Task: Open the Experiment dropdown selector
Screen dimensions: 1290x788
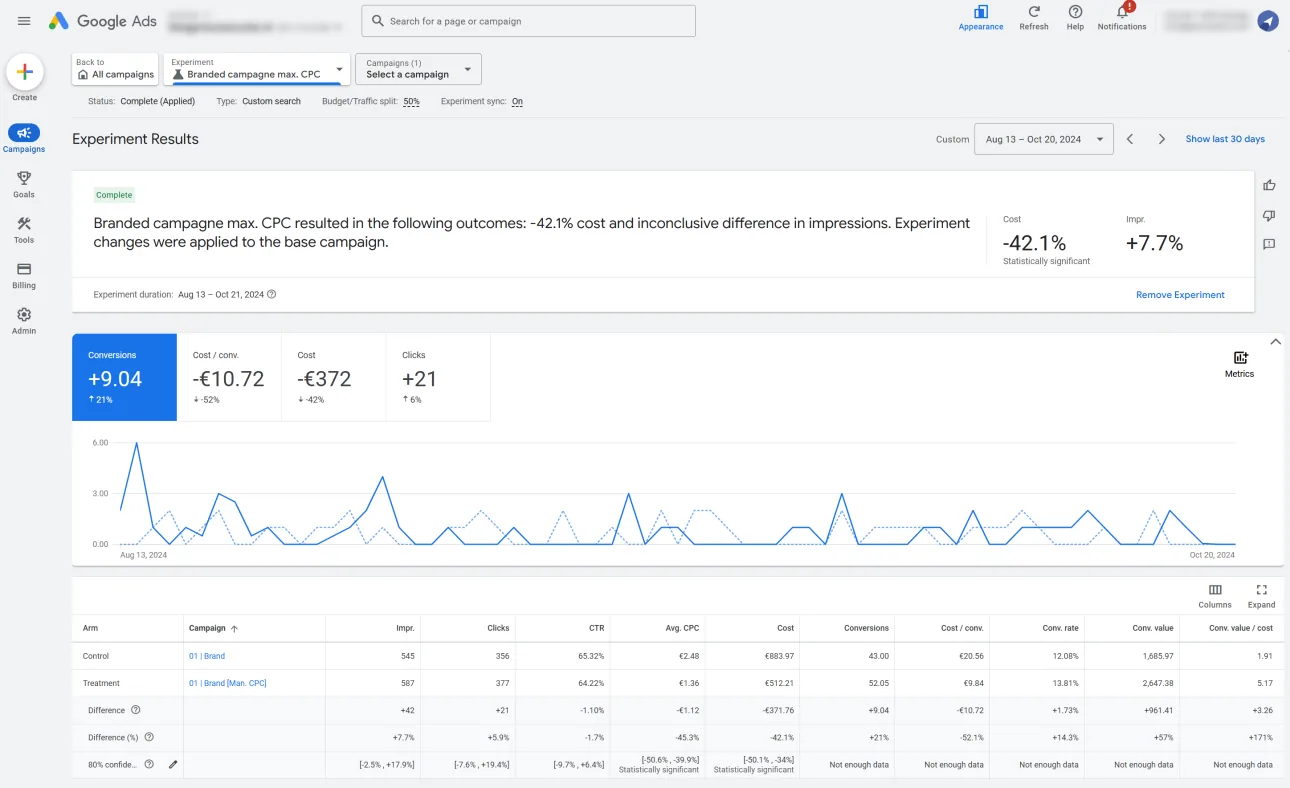Action: (258, 69)
